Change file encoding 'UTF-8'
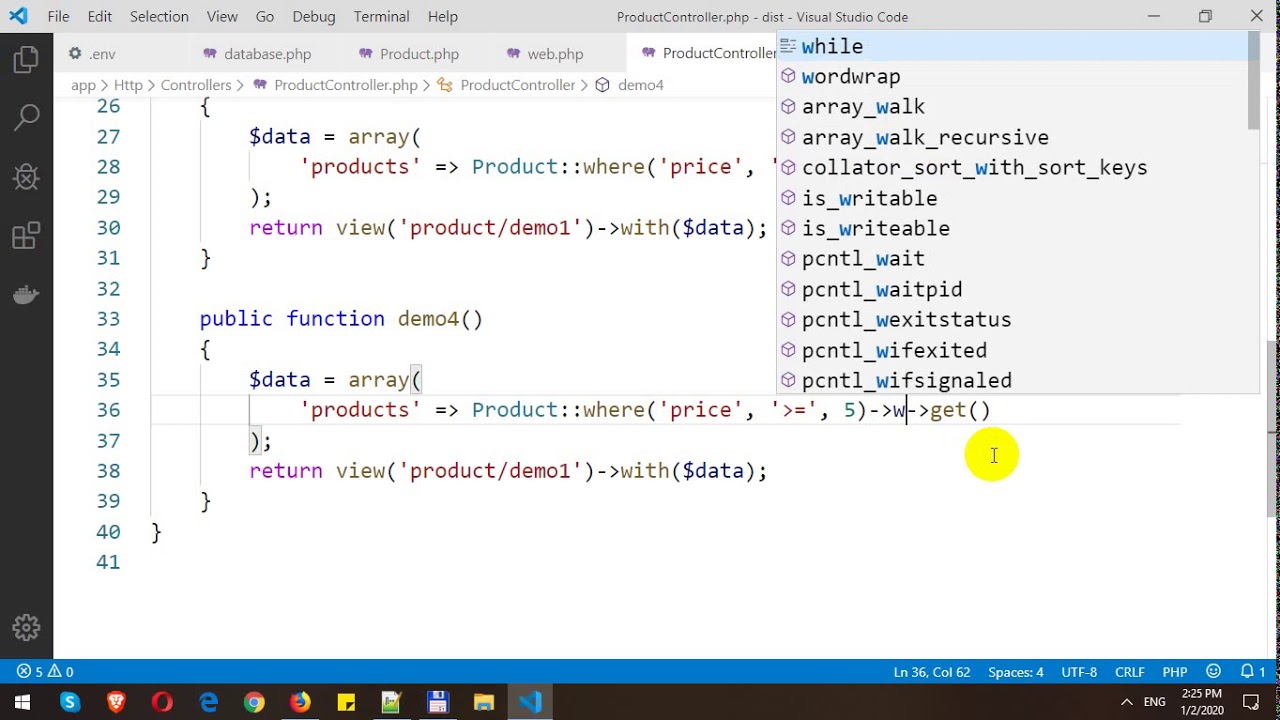This screenshot has height=720, width=1280. coord(1079,672)
